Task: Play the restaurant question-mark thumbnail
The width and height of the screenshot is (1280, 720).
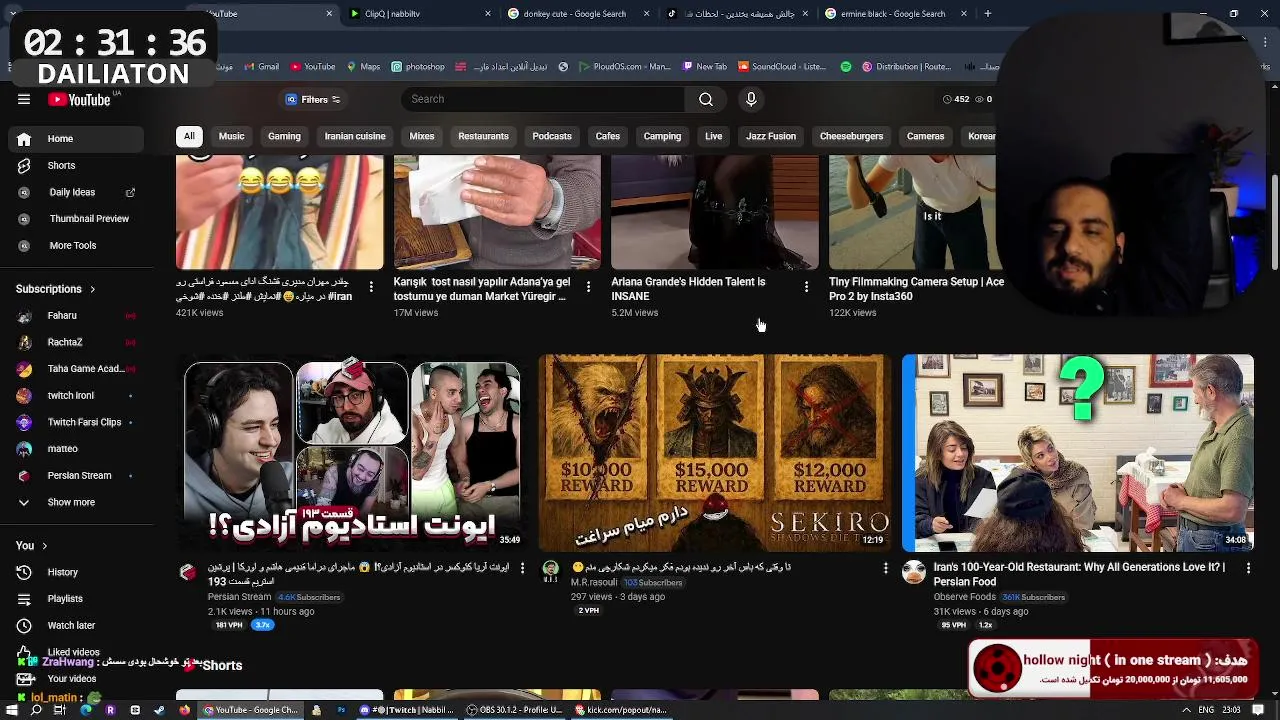Action: [1077, 453]
